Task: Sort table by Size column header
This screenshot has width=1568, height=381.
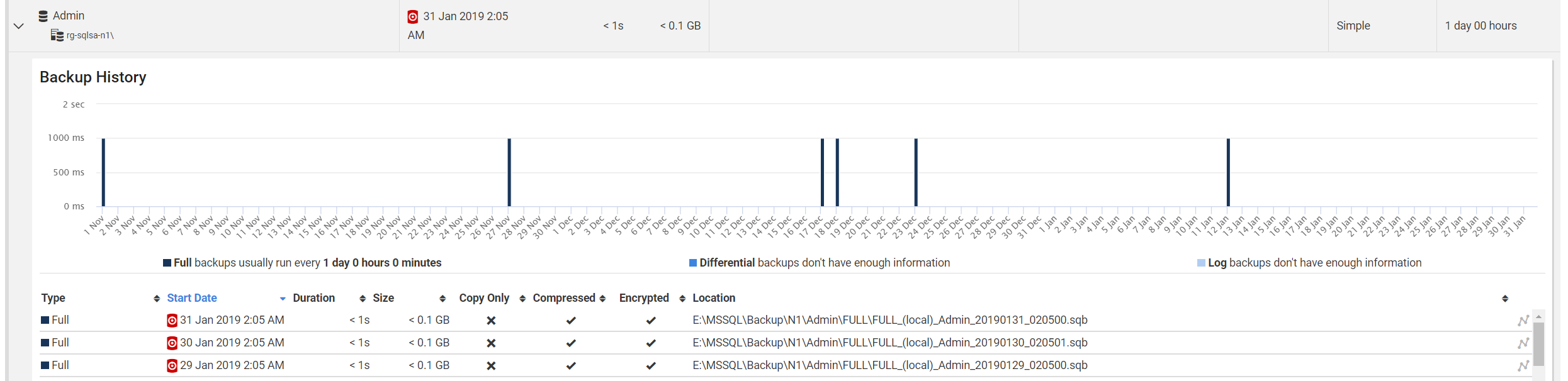Action: [x=383, y=298]
